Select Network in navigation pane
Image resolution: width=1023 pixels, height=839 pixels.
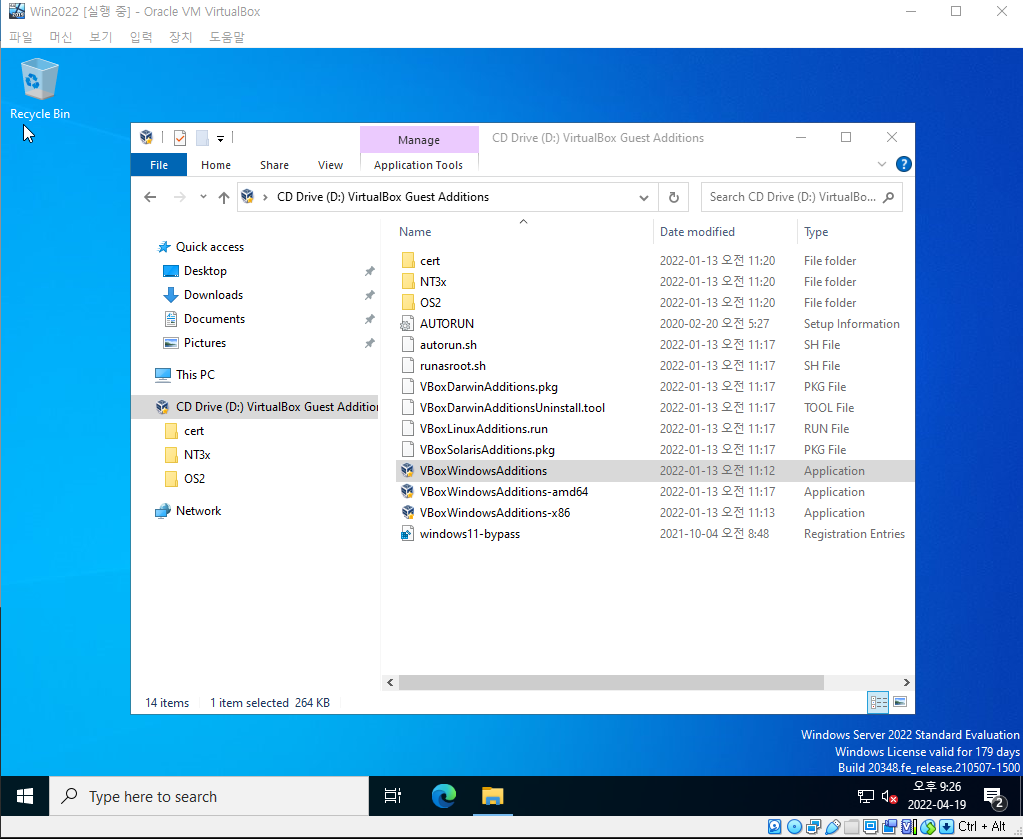tap(198, 511)
